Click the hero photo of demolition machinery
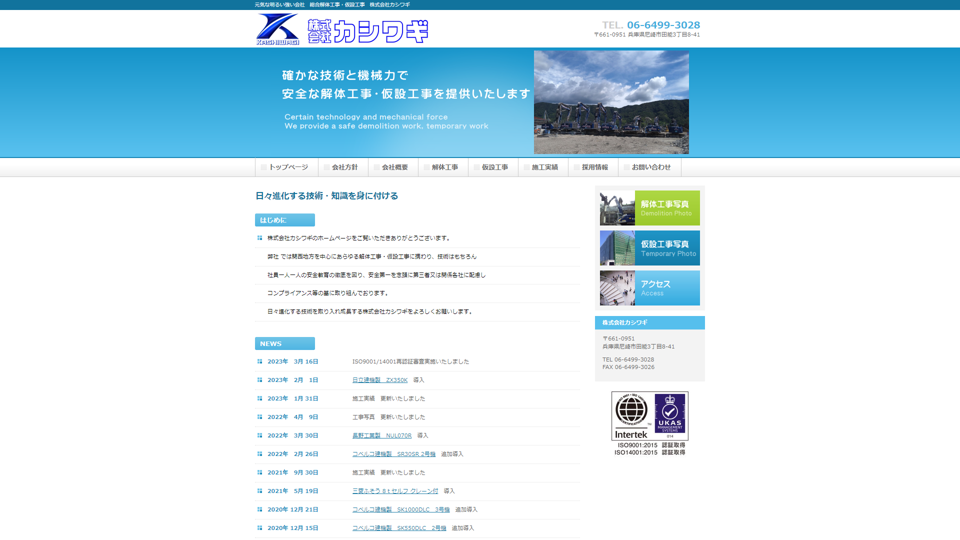Image resolution: width=960 pixels, height=540 pixels. [611, 103]
